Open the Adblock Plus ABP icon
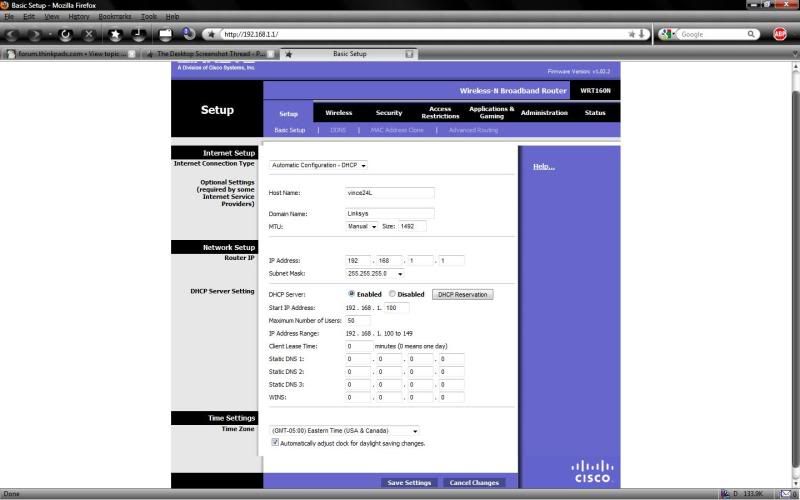 [x=780, y=34]
